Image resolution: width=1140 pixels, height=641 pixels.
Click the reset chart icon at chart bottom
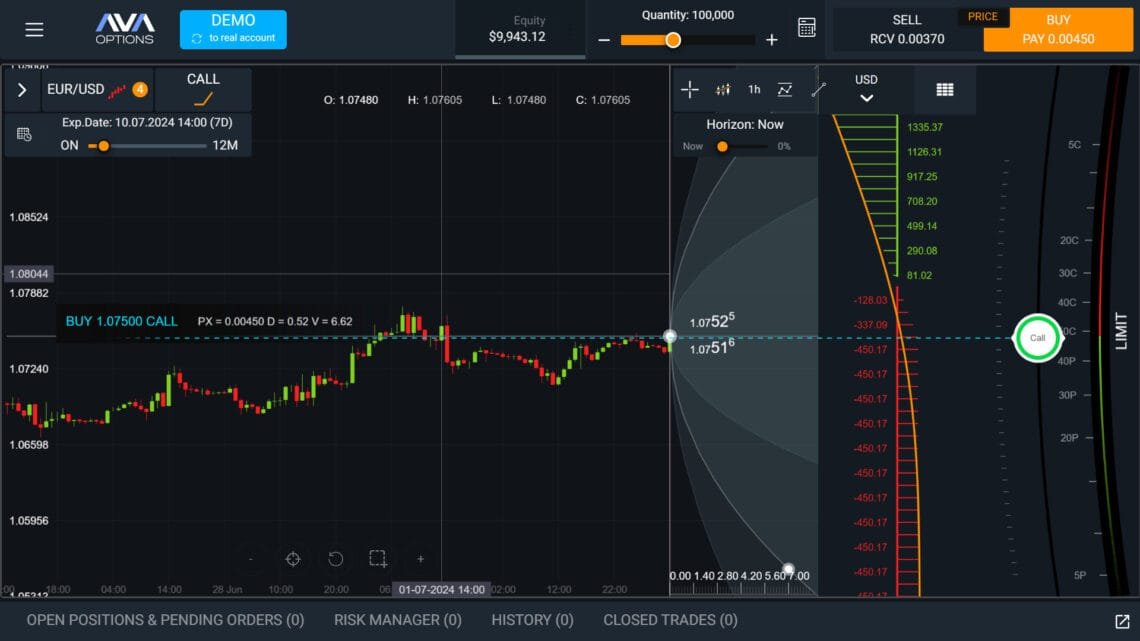tap(335, 560)
